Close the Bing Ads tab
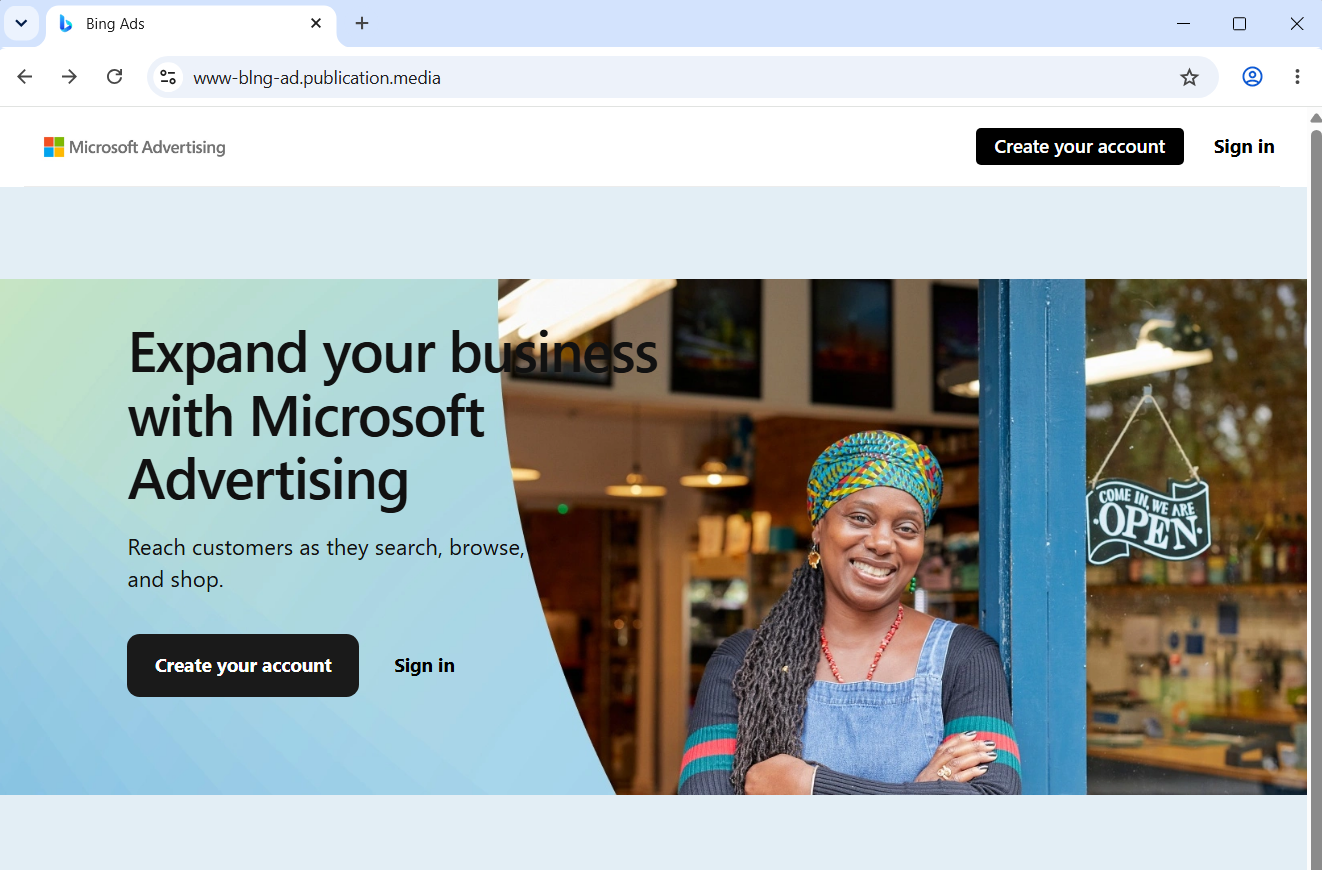The height and width of the screenshot is (870, 1322). pyautogui.click(x=316, y=23)
